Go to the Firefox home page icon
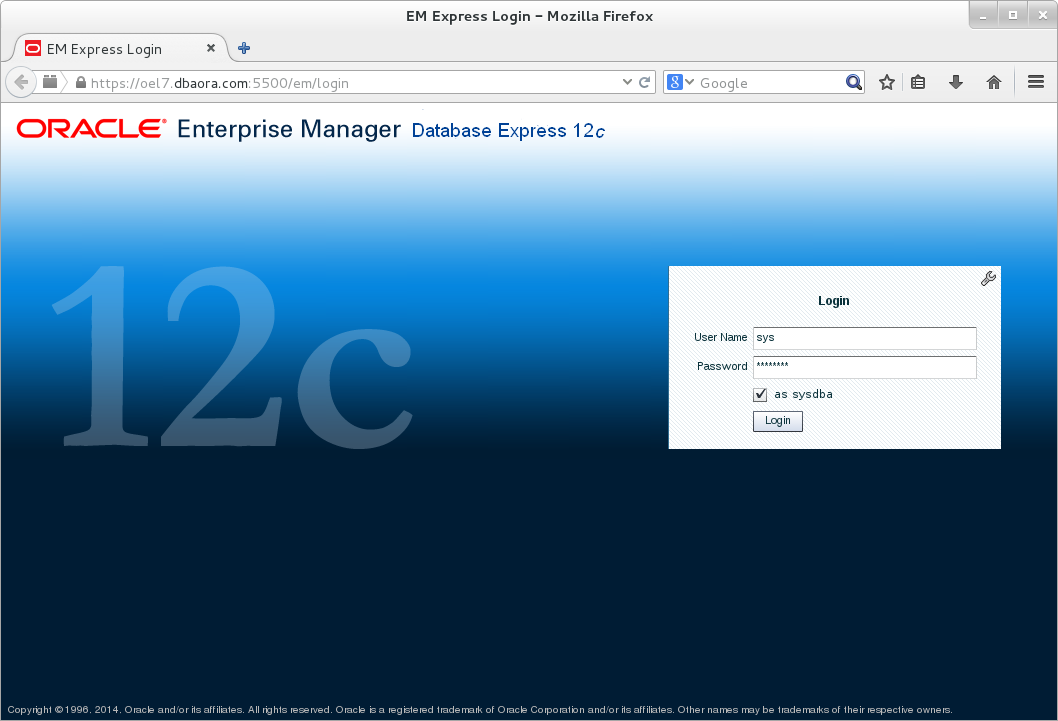The height and width of the screenshot is (721, 1058). [993, 82]
